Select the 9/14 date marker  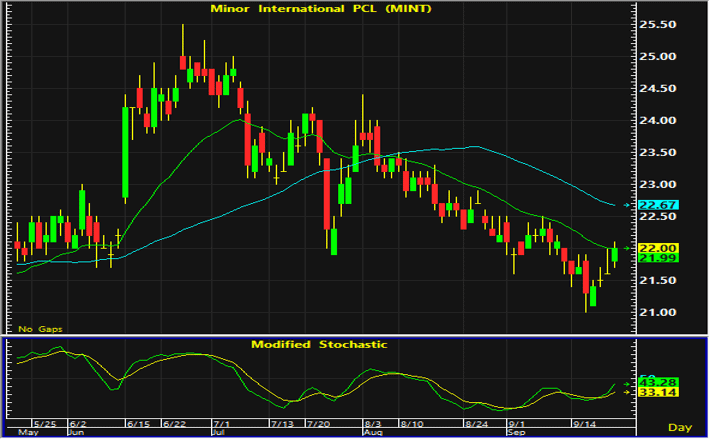point(585,424)
